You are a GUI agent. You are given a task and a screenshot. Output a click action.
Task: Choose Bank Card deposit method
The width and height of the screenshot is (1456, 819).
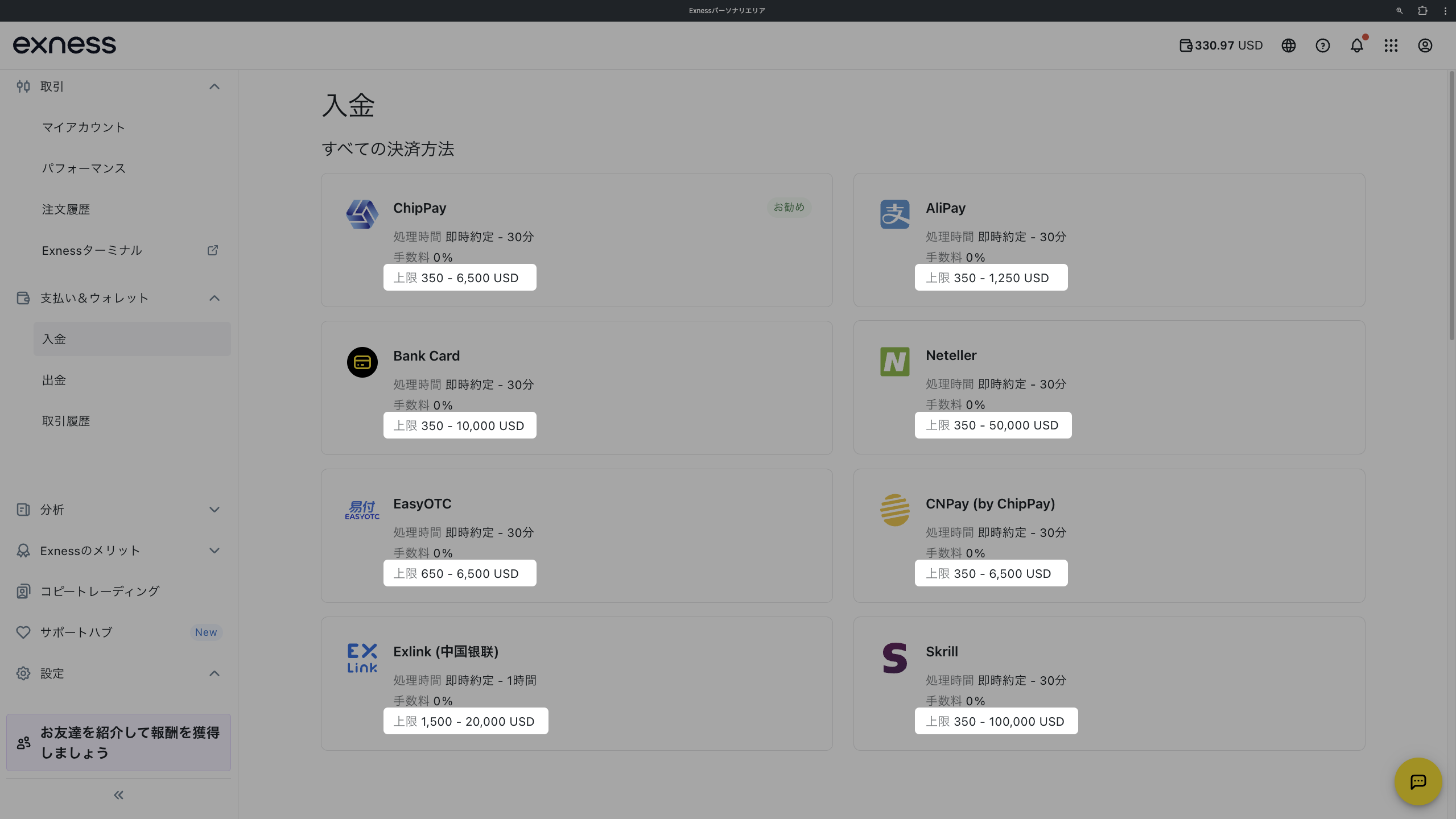point(576,388)
